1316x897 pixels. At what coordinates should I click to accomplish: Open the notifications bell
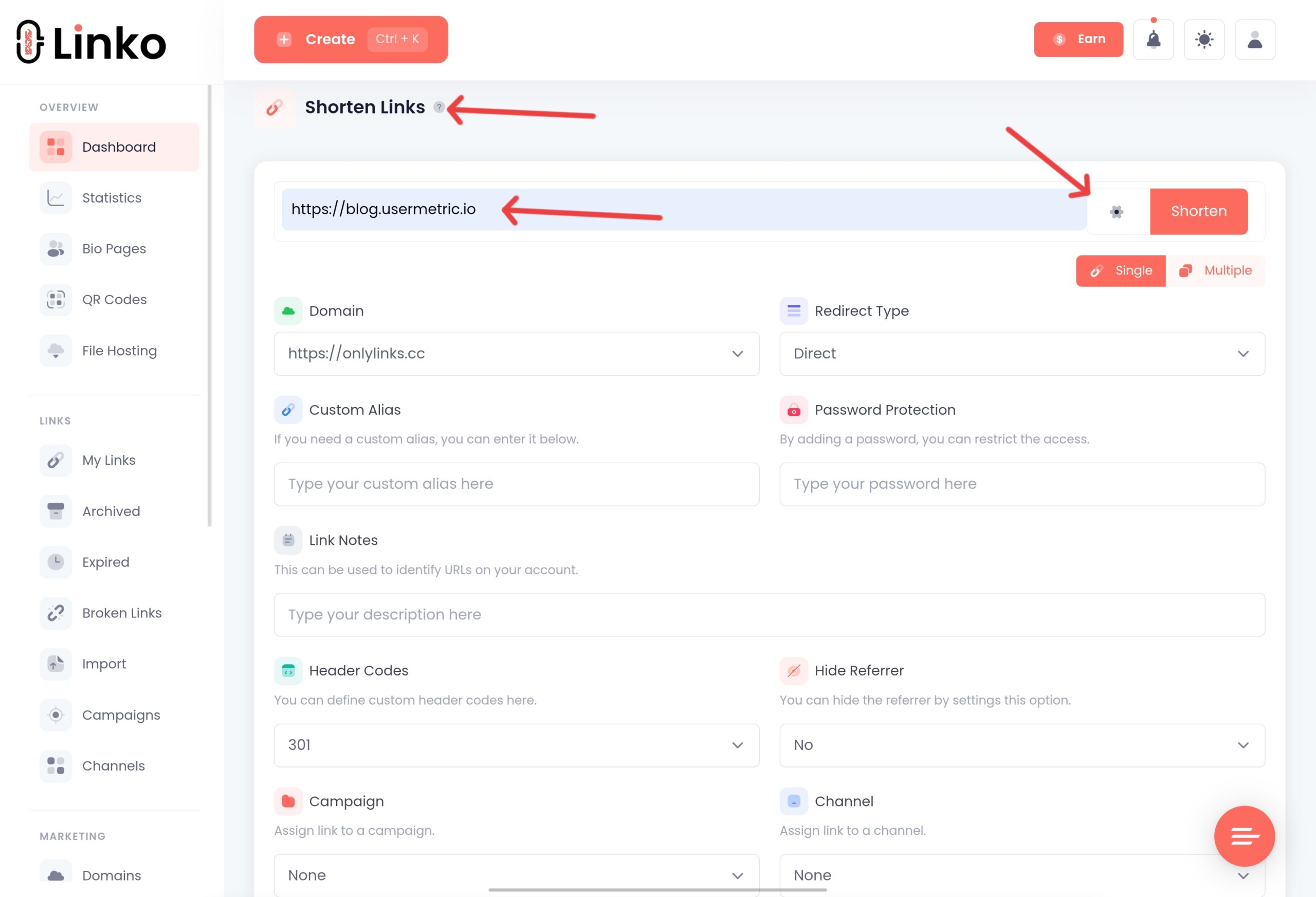click(x=1153, y=40)
